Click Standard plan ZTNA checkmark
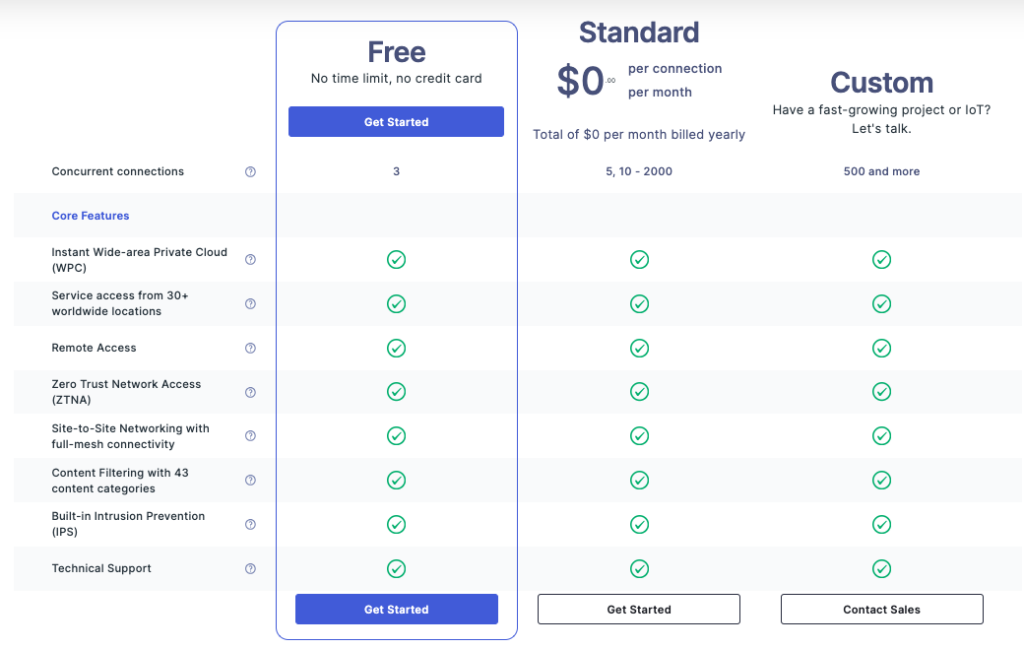Screen dimensions: 1024x648 639,392
